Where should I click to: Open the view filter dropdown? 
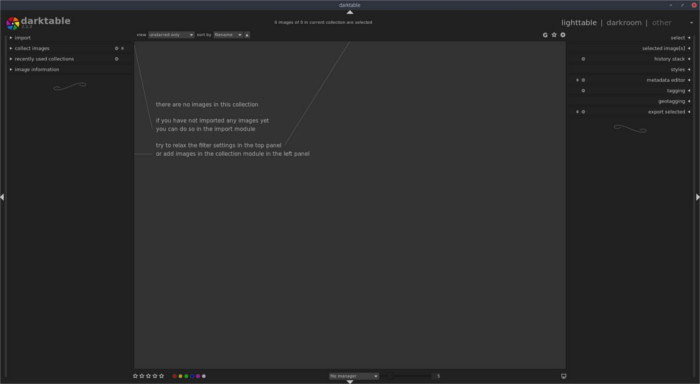pyautogui.click(x=171, y=35)
